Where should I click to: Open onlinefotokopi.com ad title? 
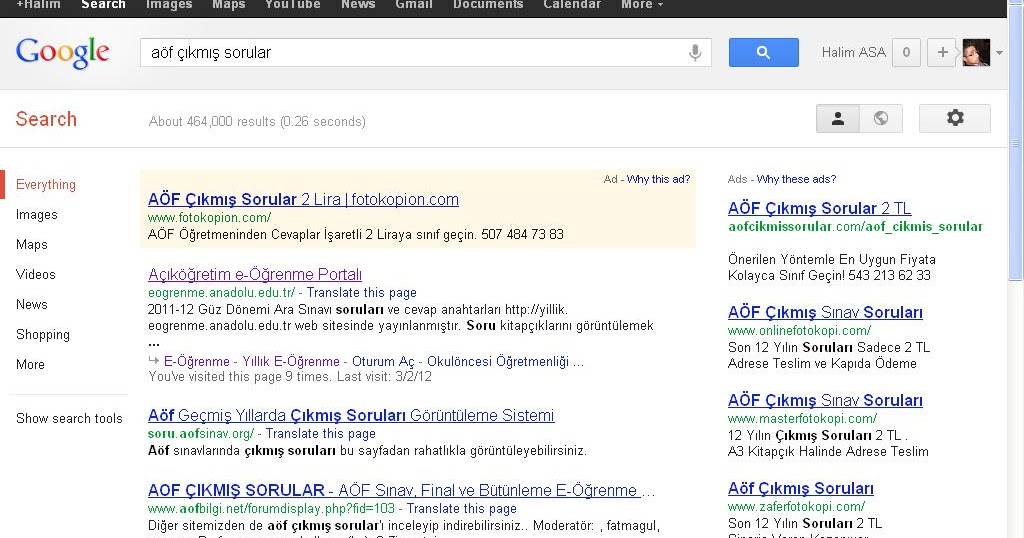[825, 313]
